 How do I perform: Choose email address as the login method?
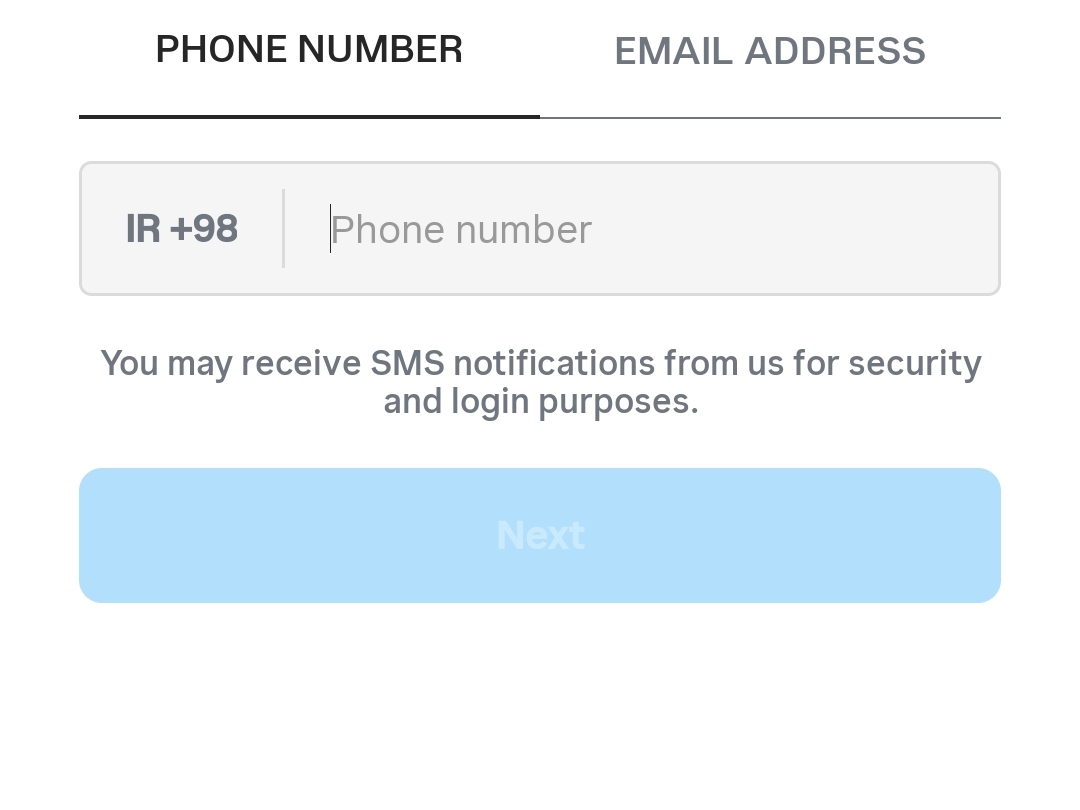pyautogui.click(x=769, y=52)
